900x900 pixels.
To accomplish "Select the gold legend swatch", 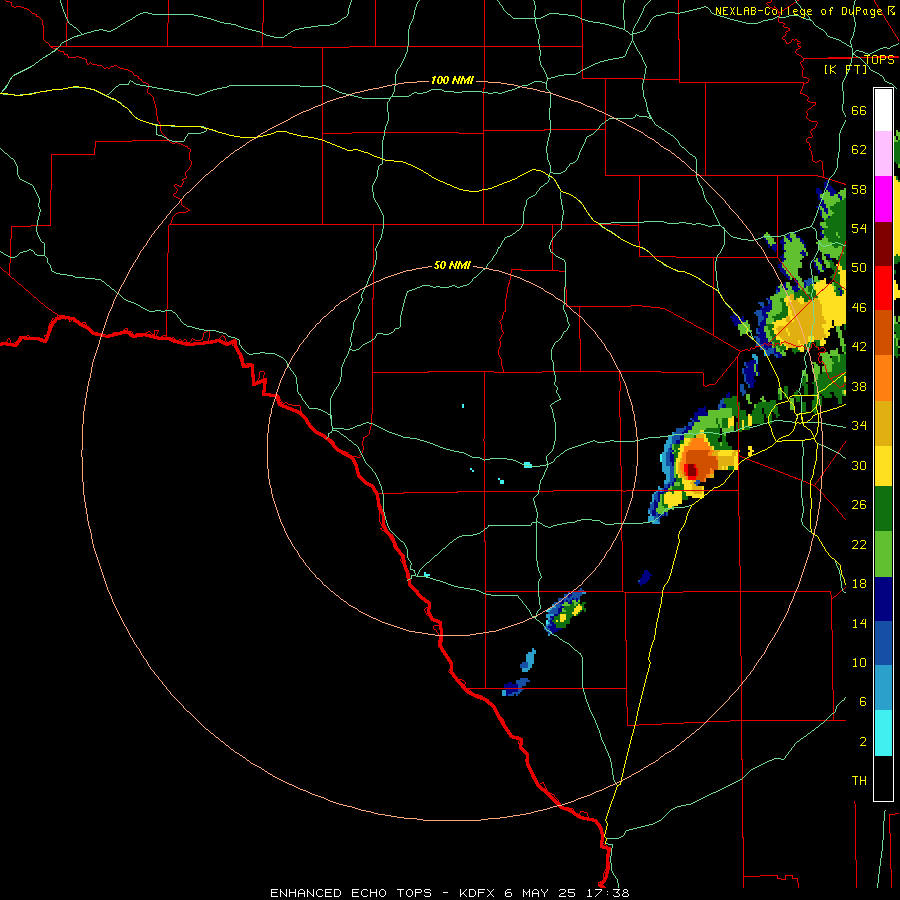I will click(x=883, y=423).
